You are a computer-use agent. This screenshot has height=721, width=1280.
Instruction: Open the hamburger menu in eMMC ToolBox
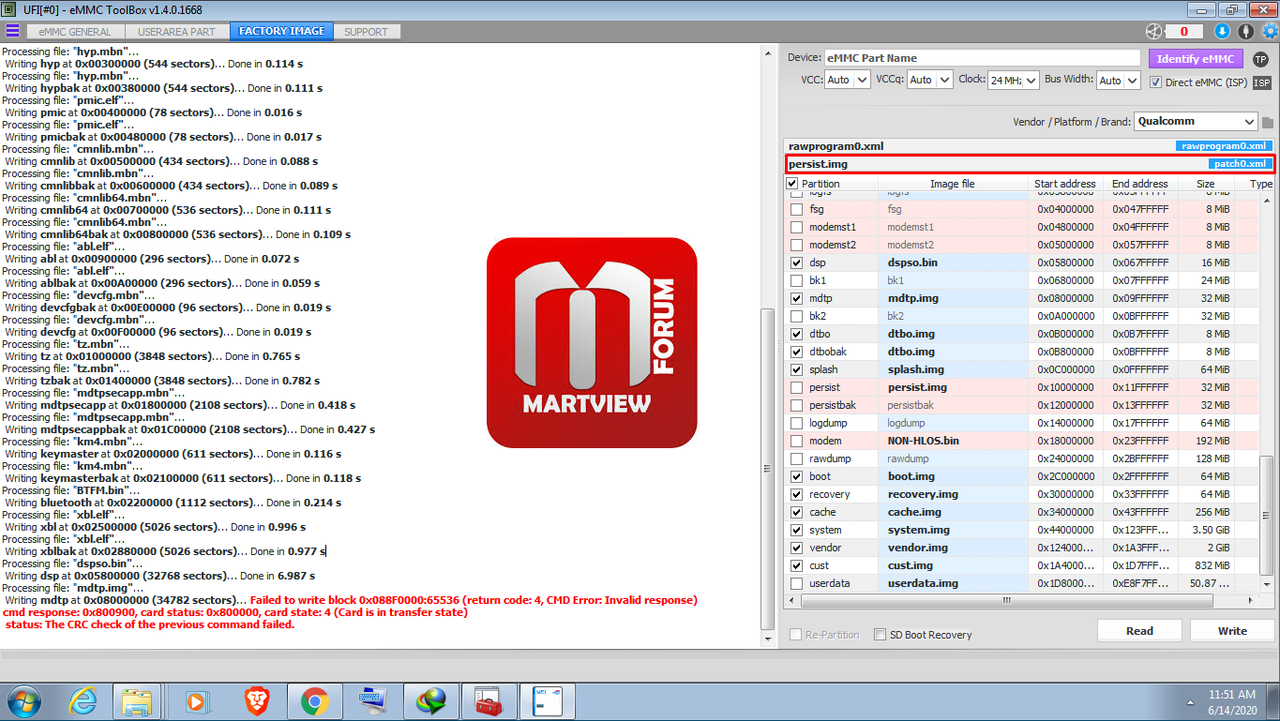pos(12,31)
